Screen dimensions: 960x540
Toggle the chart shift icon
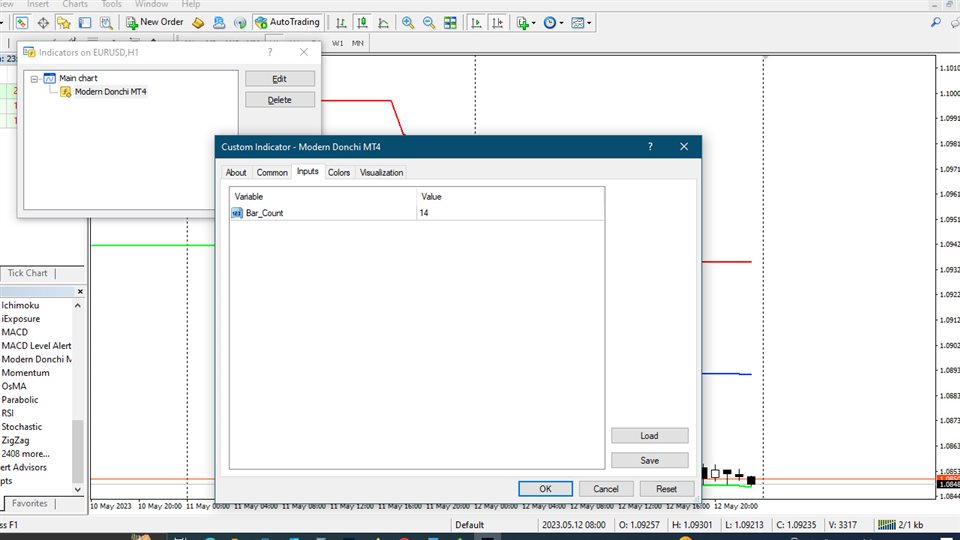coord(498,22)
